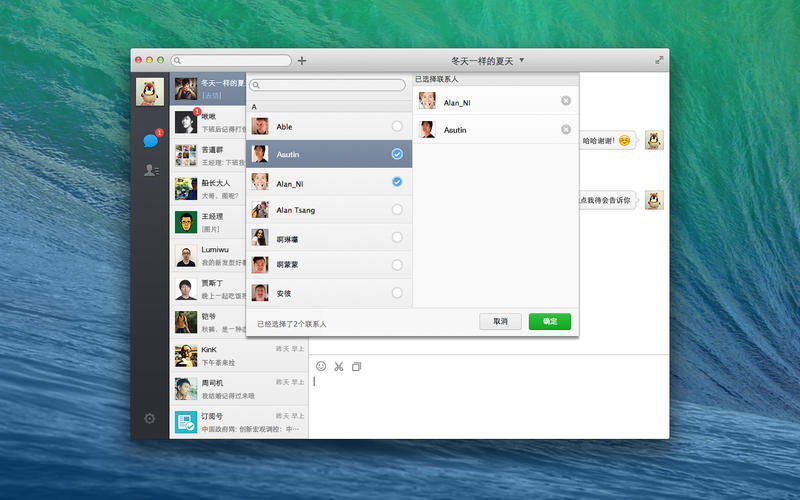The height and width of the screenshot is (500, 800).
Task: Click KinK's avatar in the chat list
Action: 186,356
